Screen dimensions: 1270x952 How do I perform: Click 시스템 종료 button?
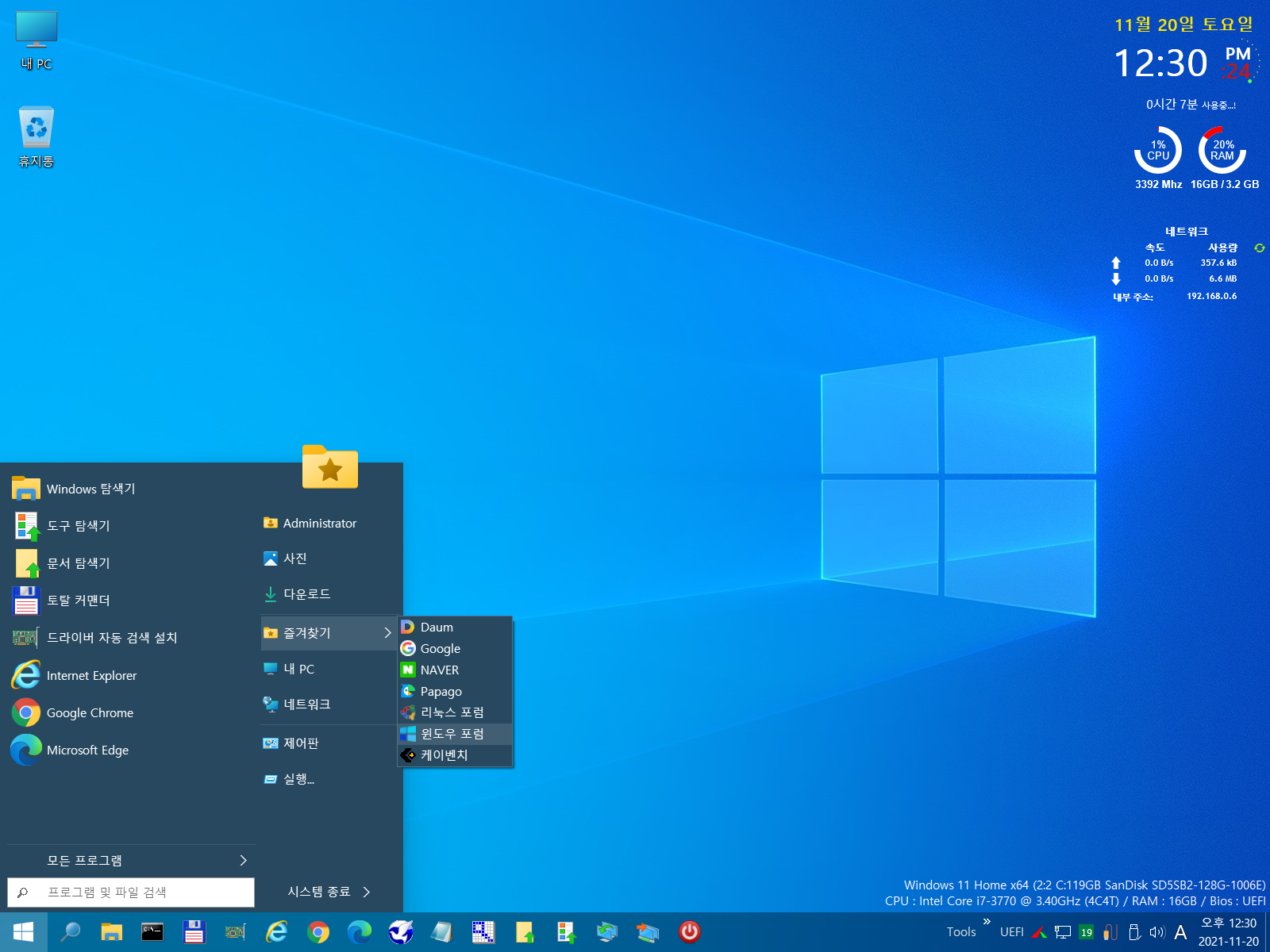click(318, 892)
